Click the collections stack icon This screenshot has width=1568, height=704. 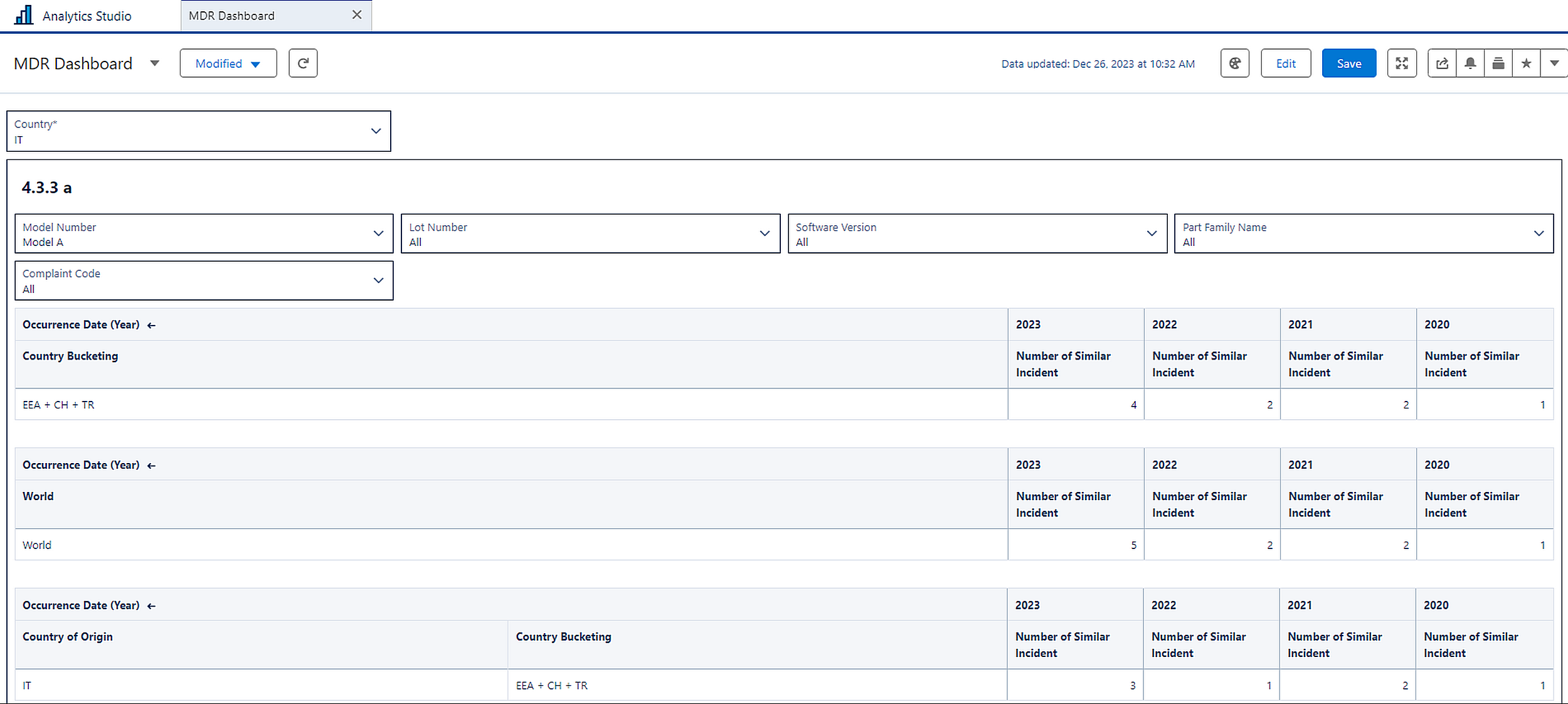click(x=1498, y=63)
